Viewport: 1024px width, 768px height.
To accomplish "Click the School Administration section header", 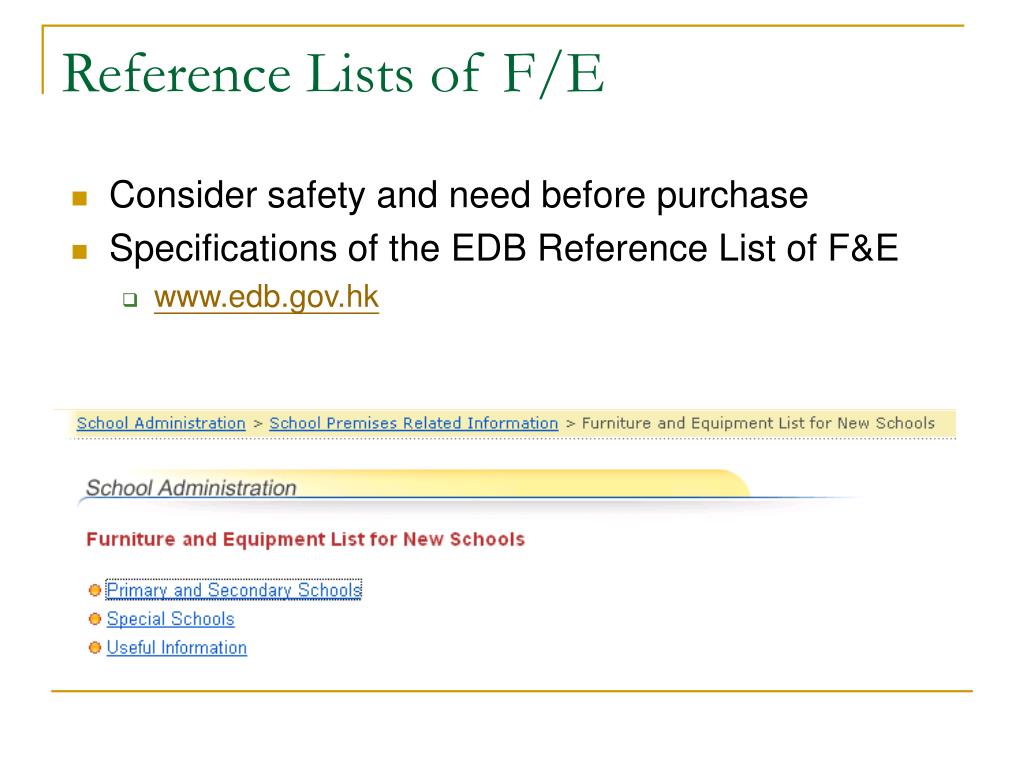I will pos(191,487).
